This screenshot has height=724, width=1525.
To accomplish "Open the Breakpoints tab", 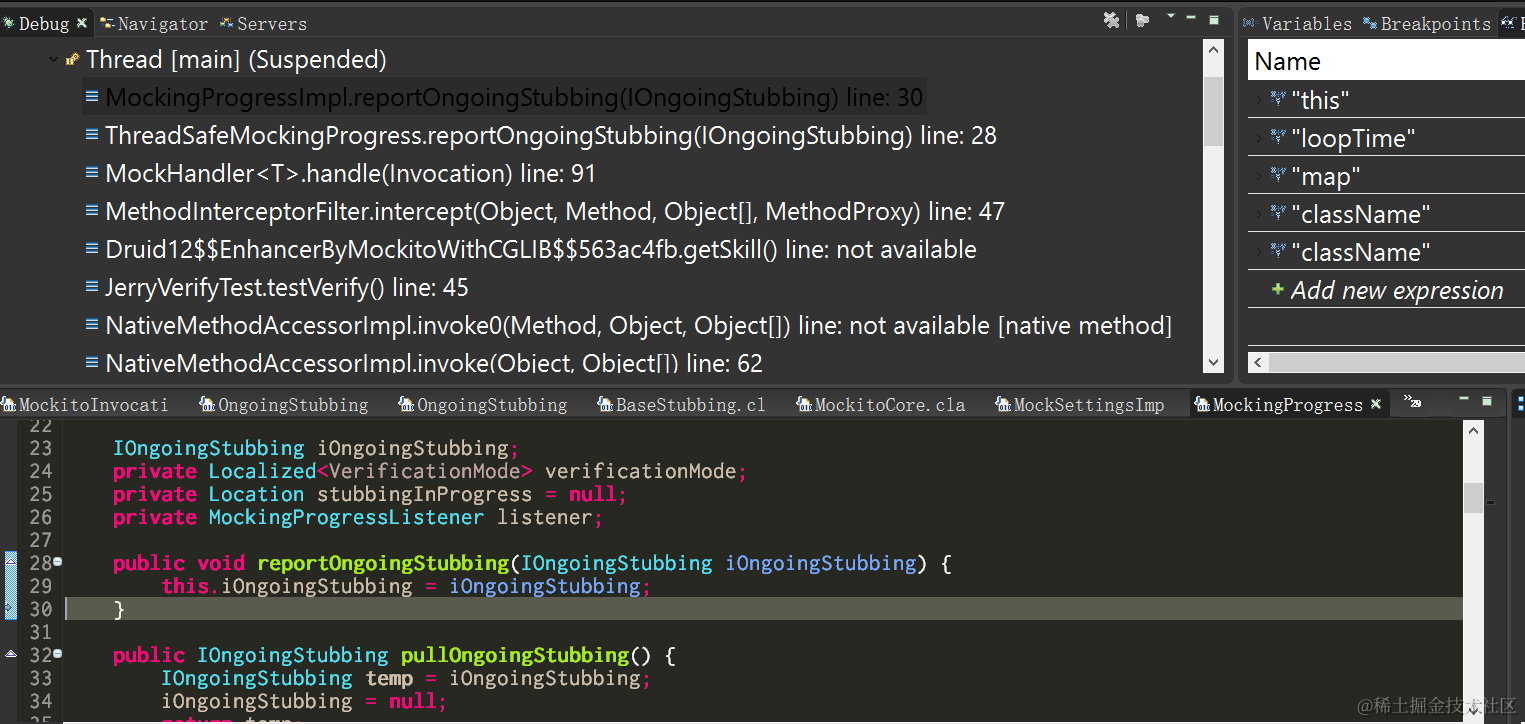I will [x=1426, y=23].
